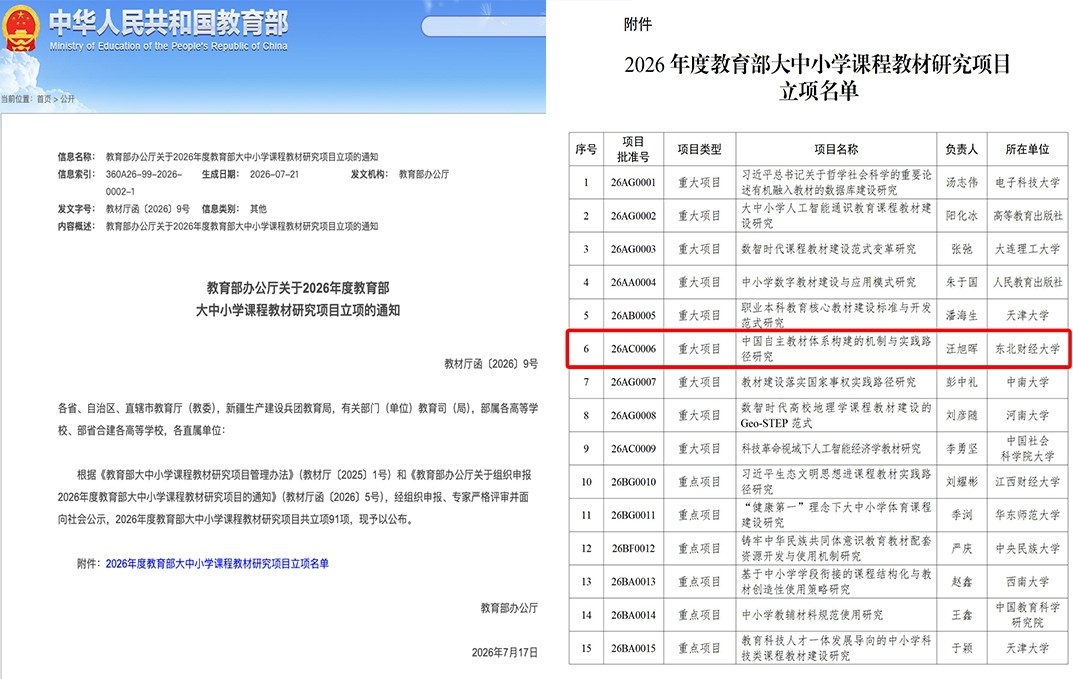Click project leader 潘海生
Screen dimensions: 1073x679
[961, 316]
